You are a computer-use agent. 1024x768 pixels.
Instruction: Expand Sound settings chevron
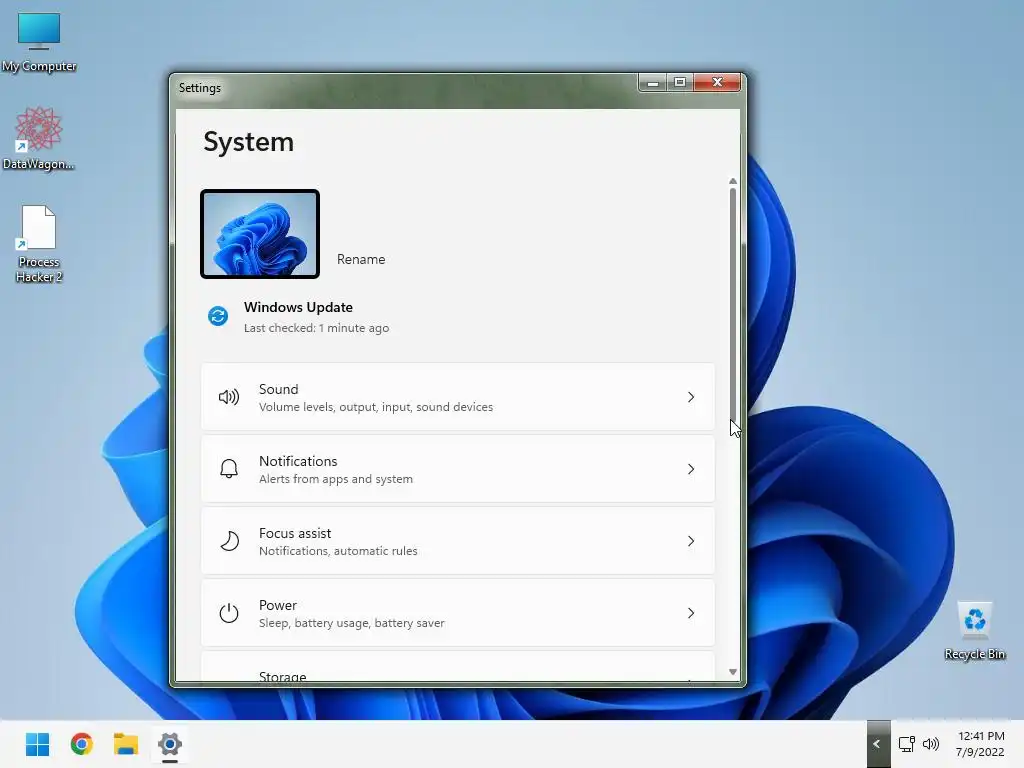(x=691, y=397)
